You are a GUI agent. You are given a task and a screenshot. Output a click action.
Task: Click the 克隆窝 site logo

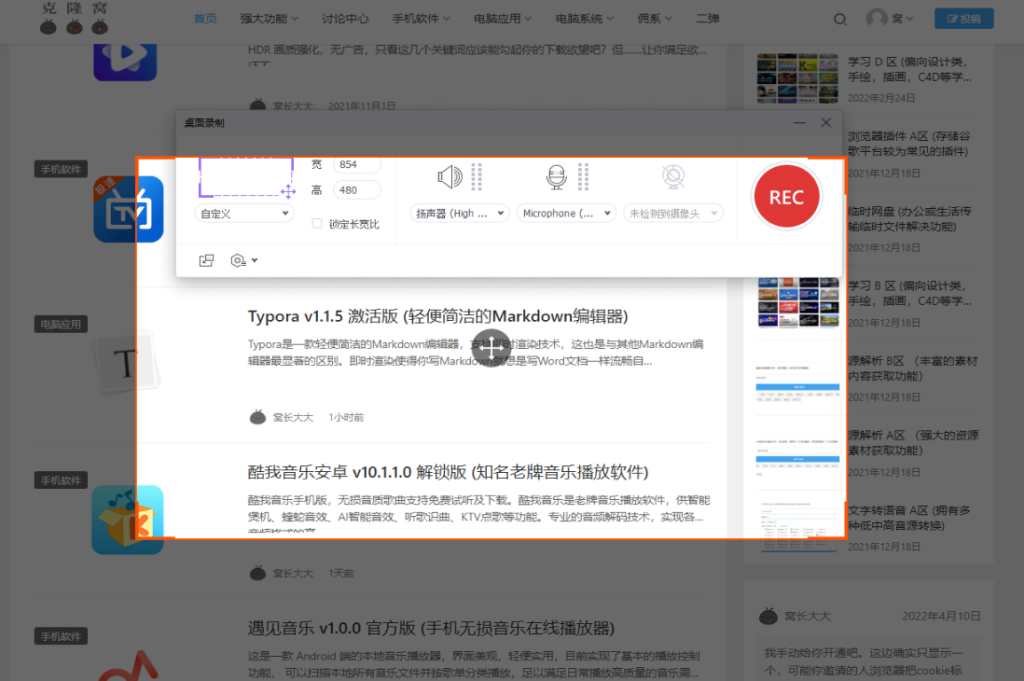click(x=74, y=18)
